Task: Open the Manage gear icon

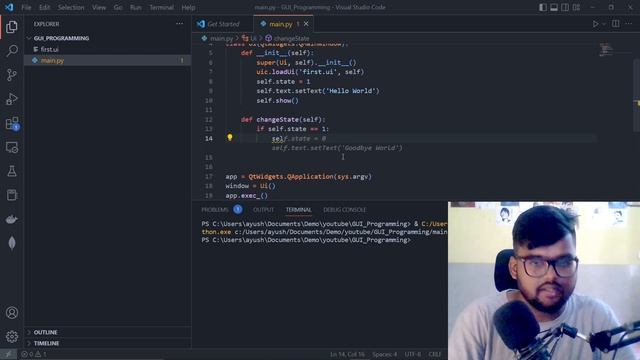Action: click(x=12, y=336)
